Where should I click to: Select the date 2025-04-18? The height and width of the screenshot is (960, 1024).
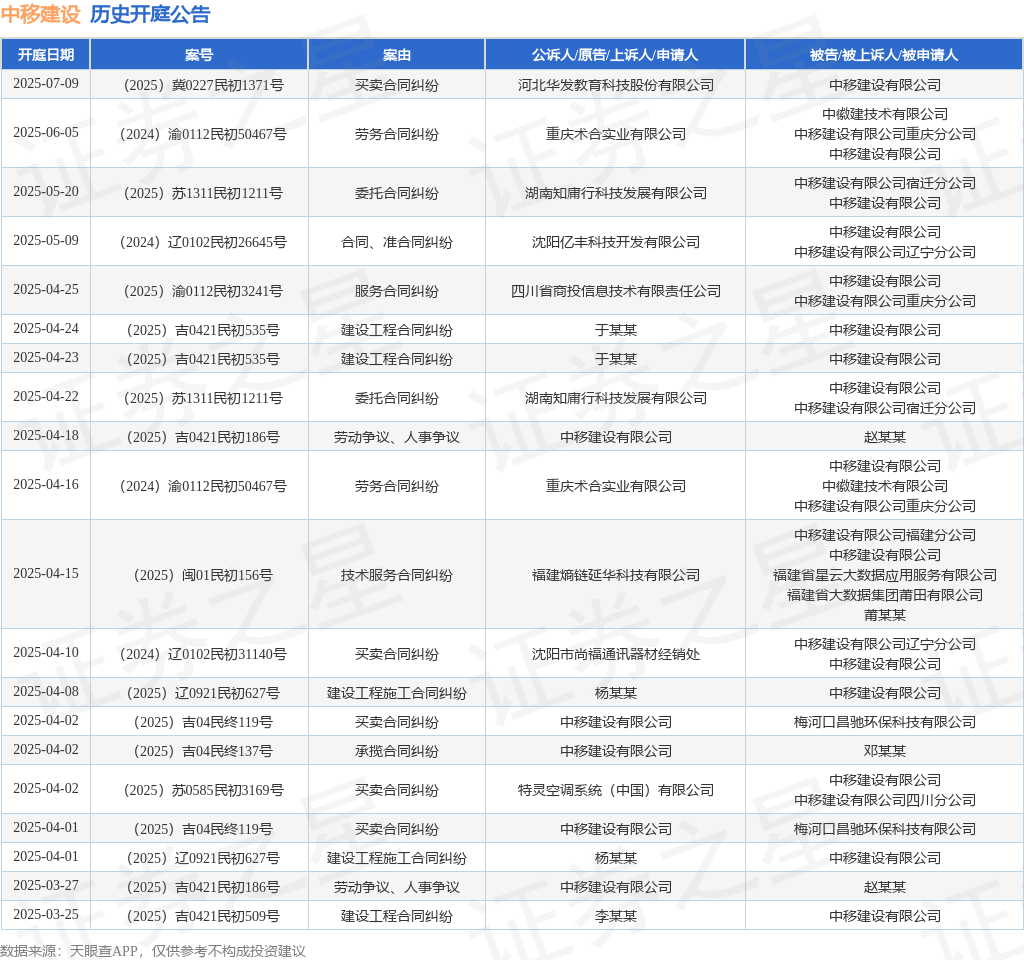46,436
